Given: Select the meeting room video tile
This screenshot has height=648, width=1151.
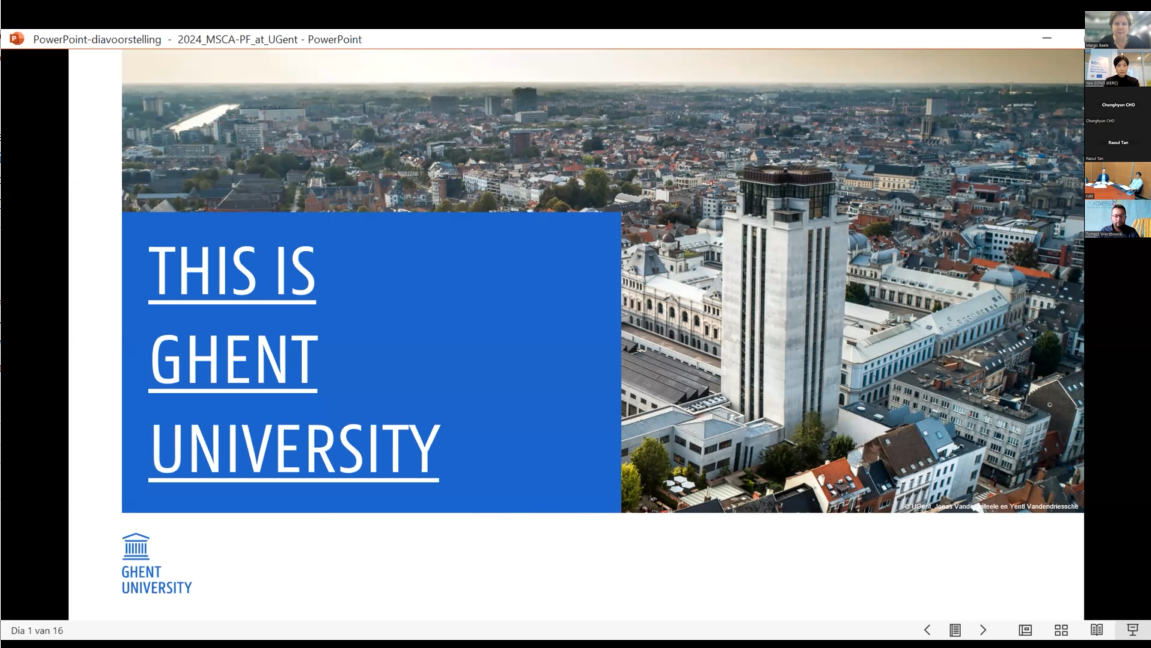Looking at the screenshot, I should pos(1117,180).
